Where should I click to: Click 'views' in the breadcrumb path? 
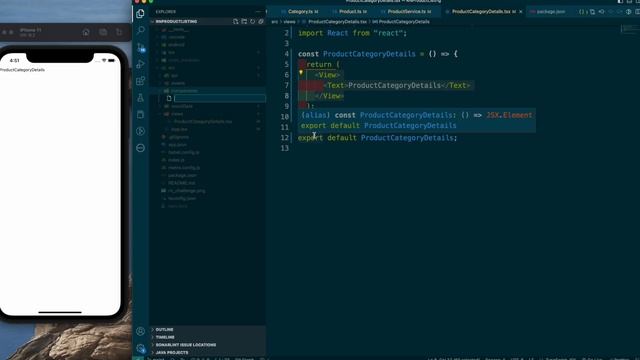289,22
